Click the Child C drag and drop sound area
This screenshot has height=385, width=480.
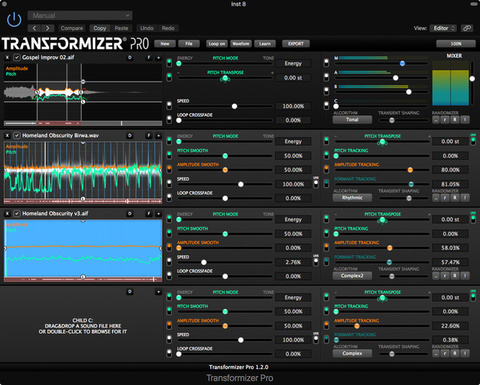coord(83,326)
